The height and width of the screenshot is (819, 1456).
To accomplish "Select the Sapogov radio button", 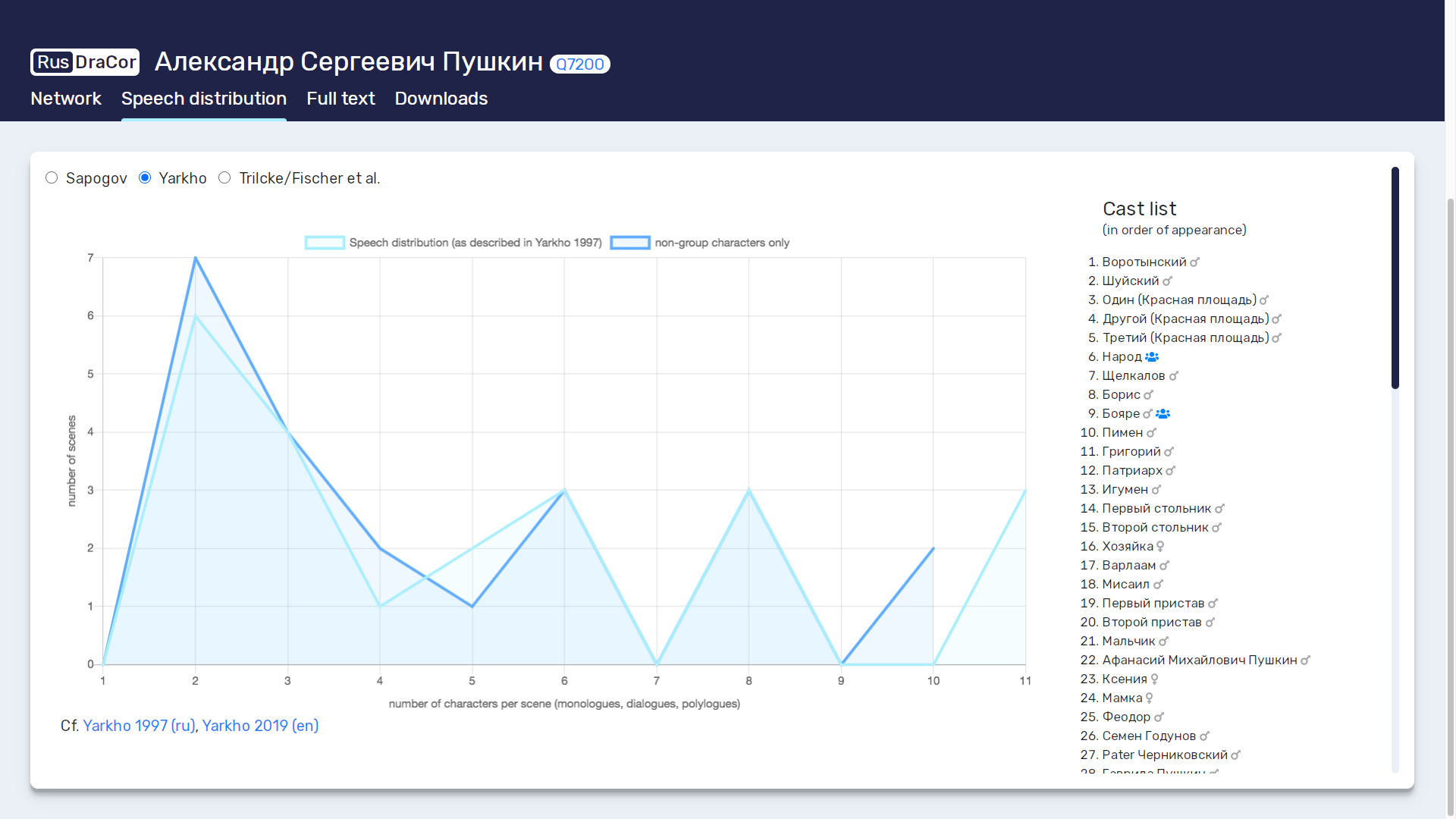I will (52, 177).
